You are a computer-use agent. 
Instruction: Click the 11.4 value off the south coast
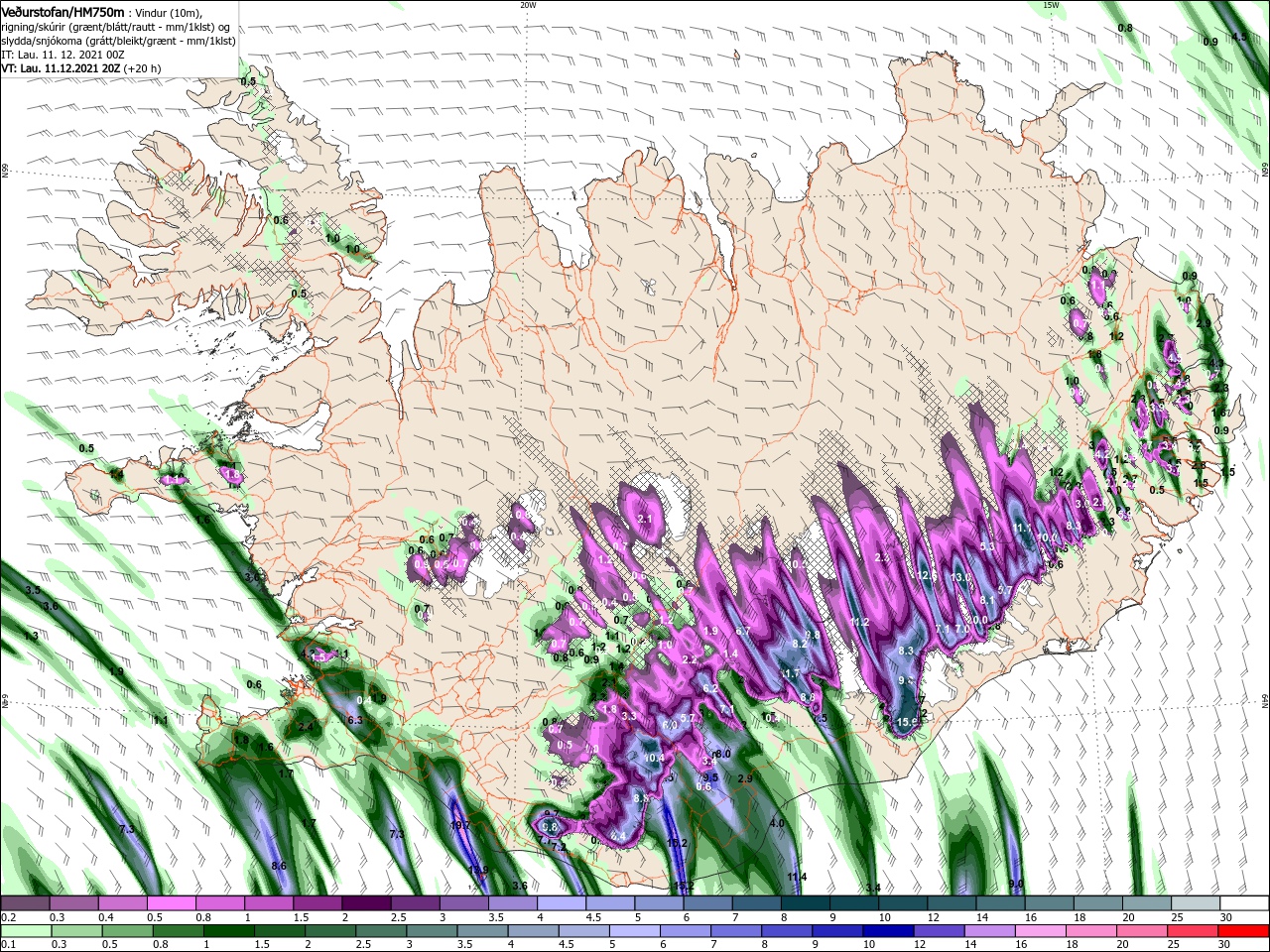(797, 878)
